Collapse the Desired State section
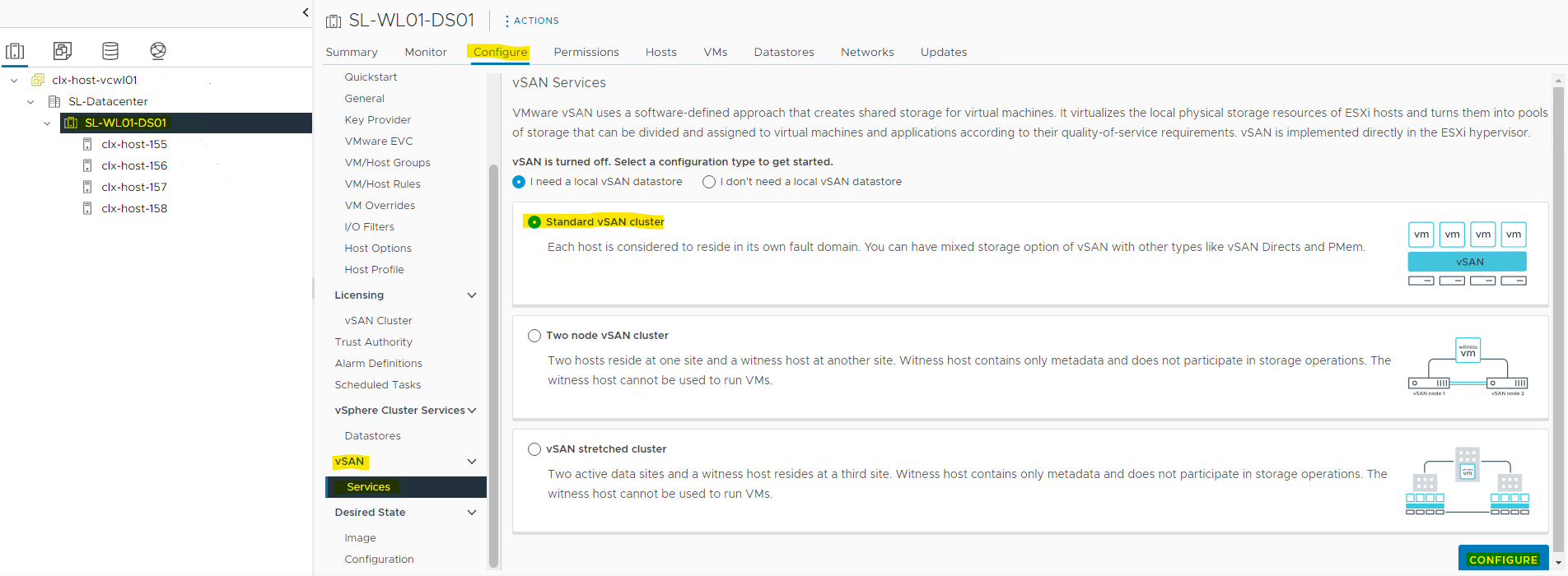 tap(472, 513)
